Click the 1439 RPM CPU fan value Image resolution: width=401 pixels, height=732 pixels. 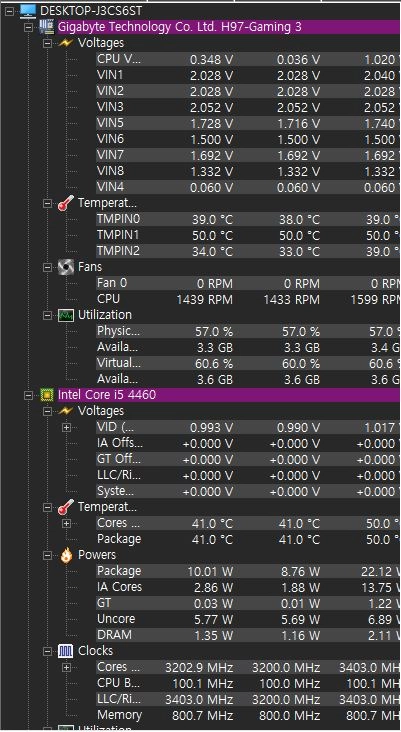point(204,300)
